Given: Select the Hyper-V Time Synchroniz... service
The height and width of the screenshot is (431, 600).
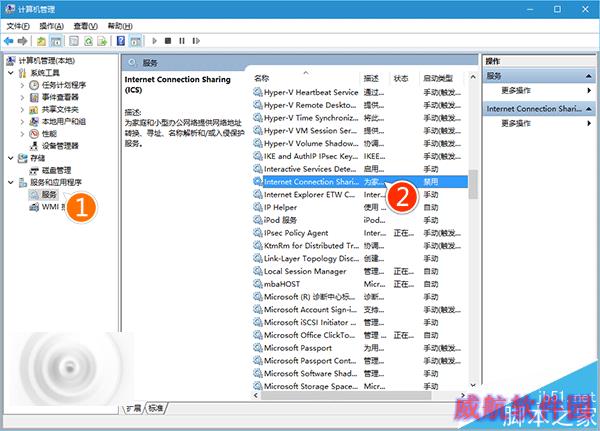Looking at the screenshot, I should tap(360, 118).
